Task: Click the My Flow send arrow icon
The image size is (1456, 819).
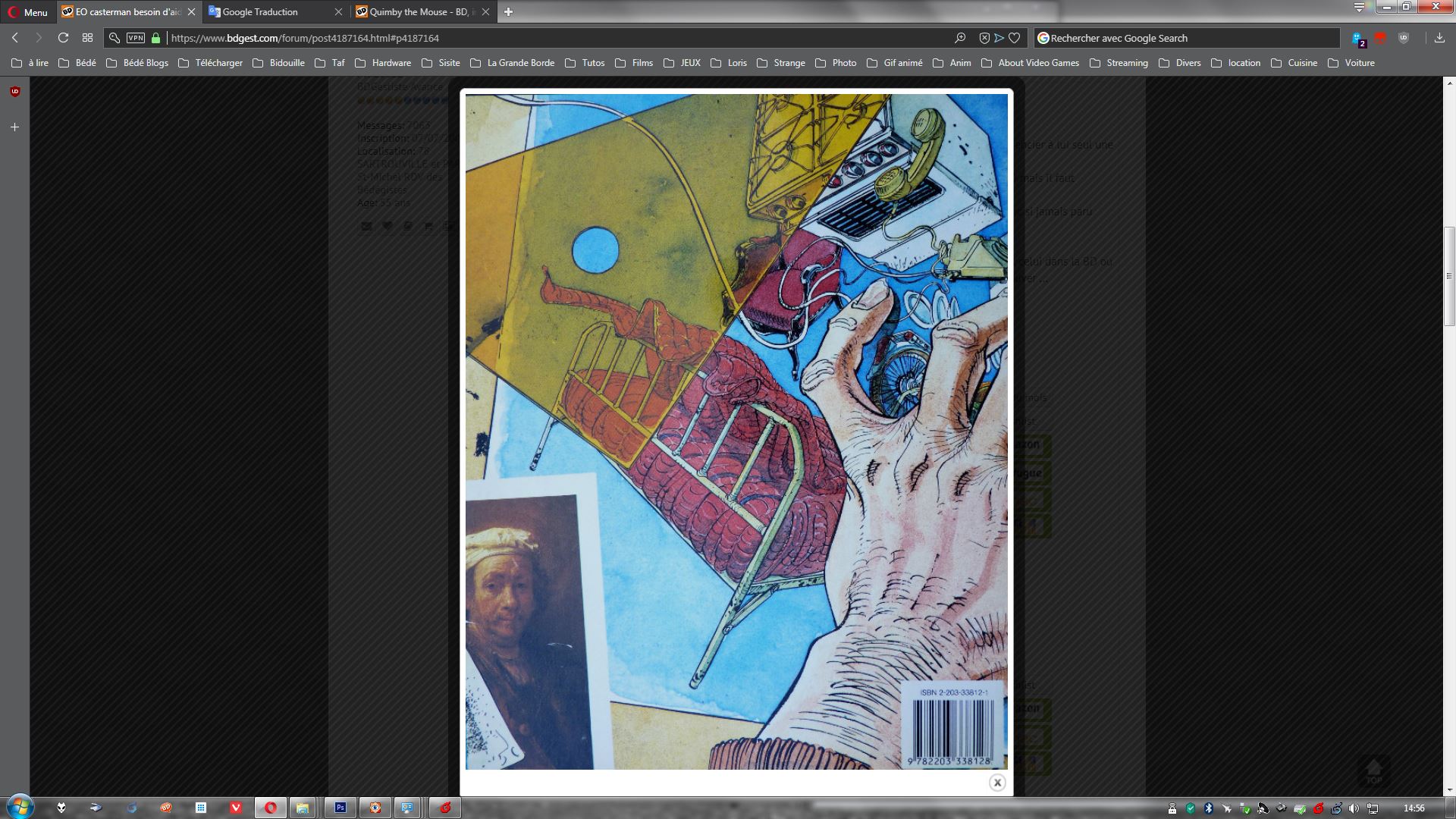Action: coord(999,38)
